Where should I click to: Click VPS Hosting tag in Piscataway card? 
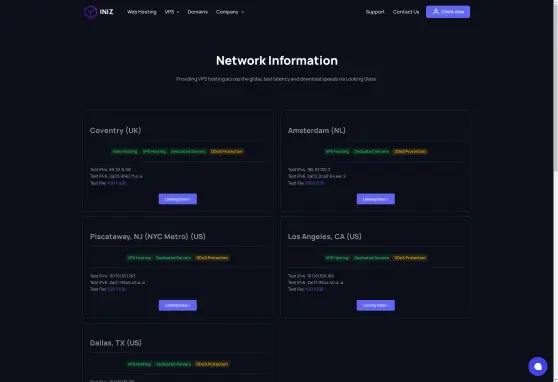(139, 258)
